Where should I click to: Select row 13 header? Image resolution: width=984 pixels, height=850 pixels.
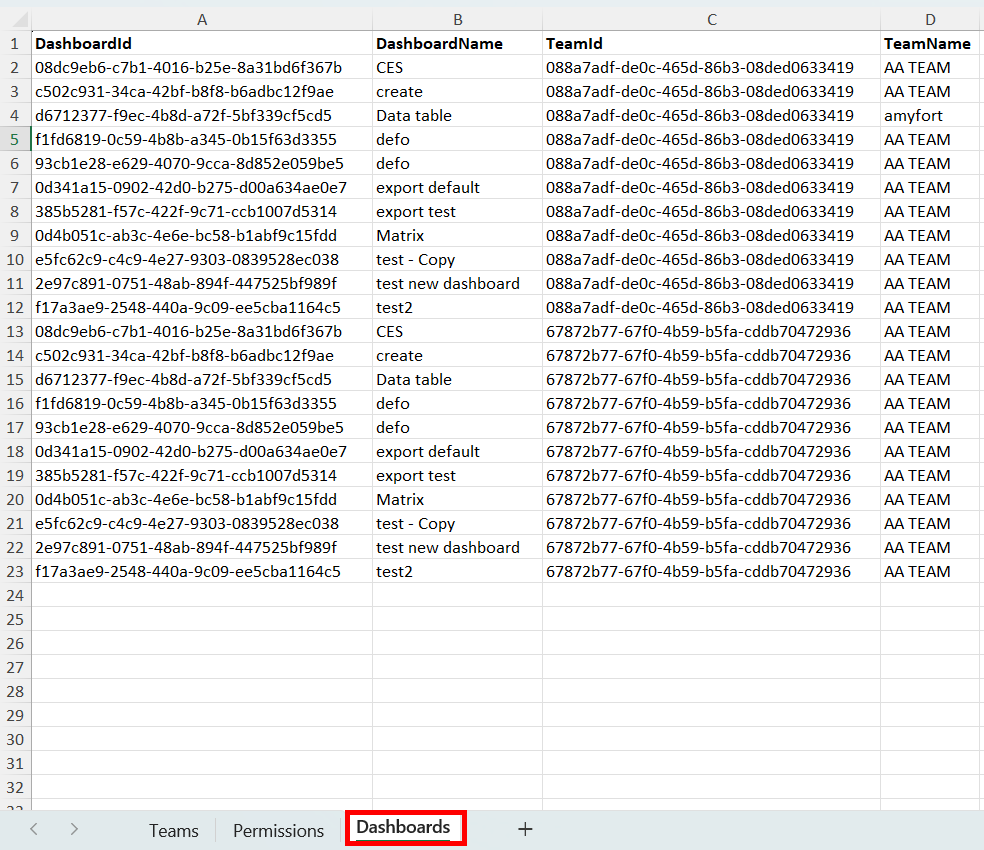tap(15, 331)
